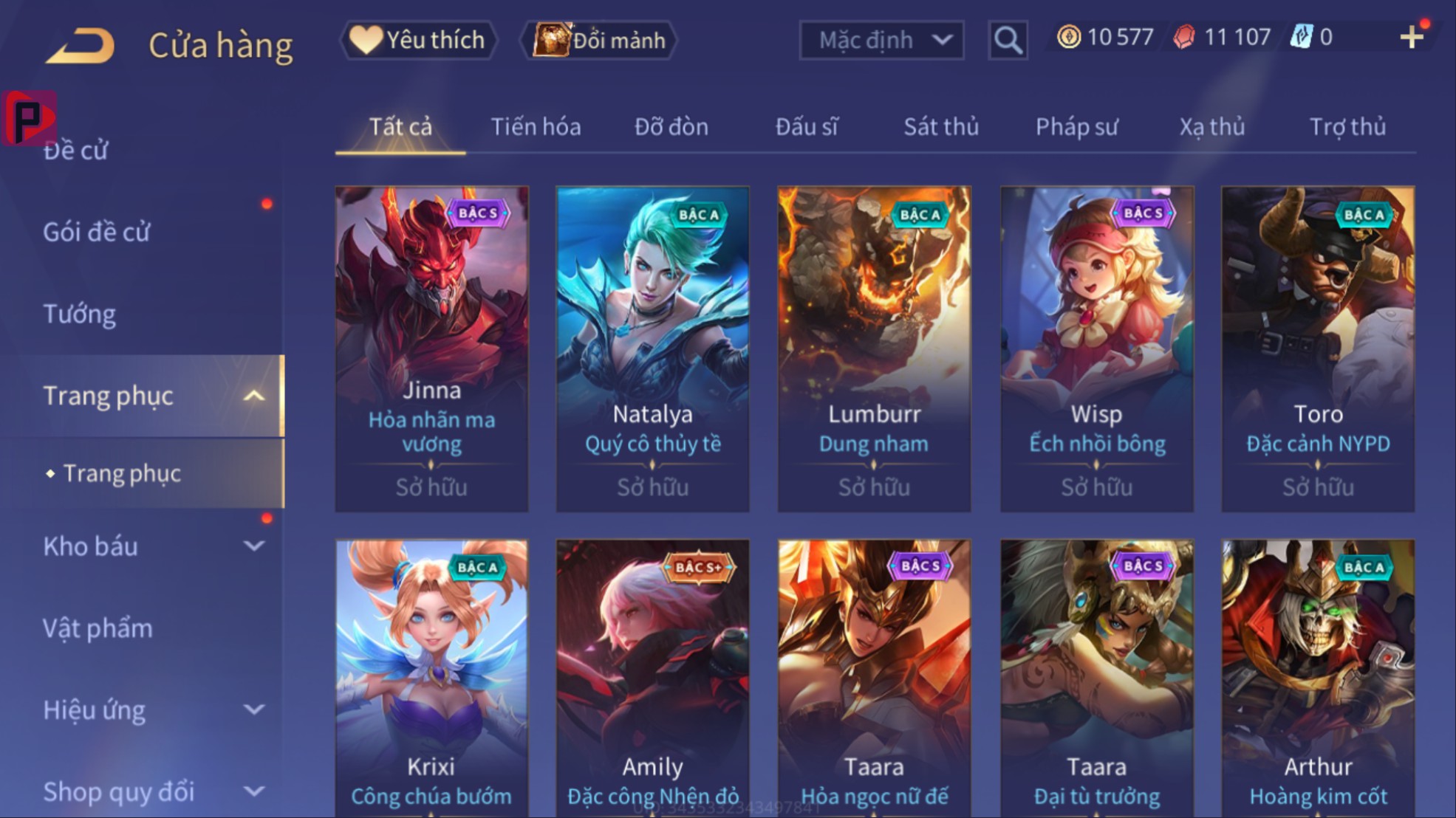Switch to the Sát thủ tab
Image resolution: width=1456 pixels, height=818 pixels.
click(x=941, y=127)
